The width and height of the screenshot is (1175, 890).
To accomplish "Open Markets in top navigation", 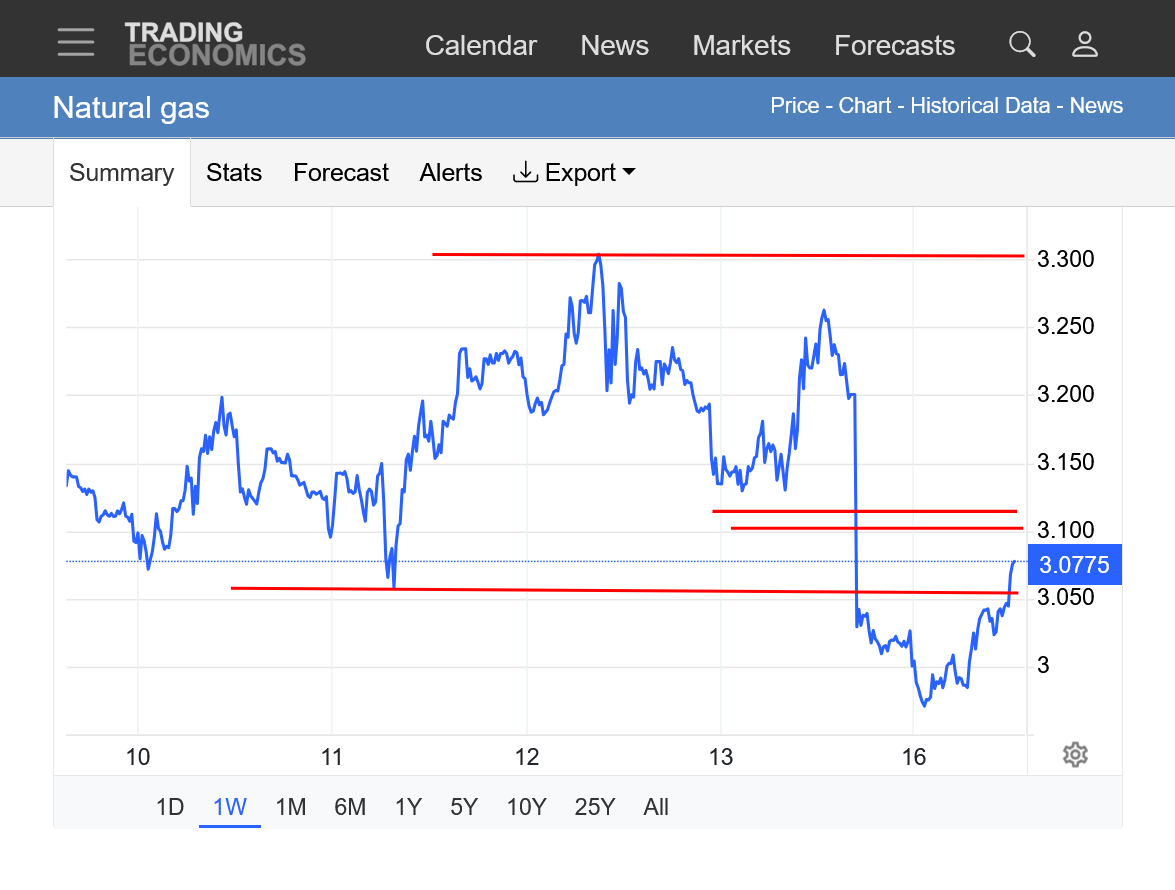I will coord(741,46).
